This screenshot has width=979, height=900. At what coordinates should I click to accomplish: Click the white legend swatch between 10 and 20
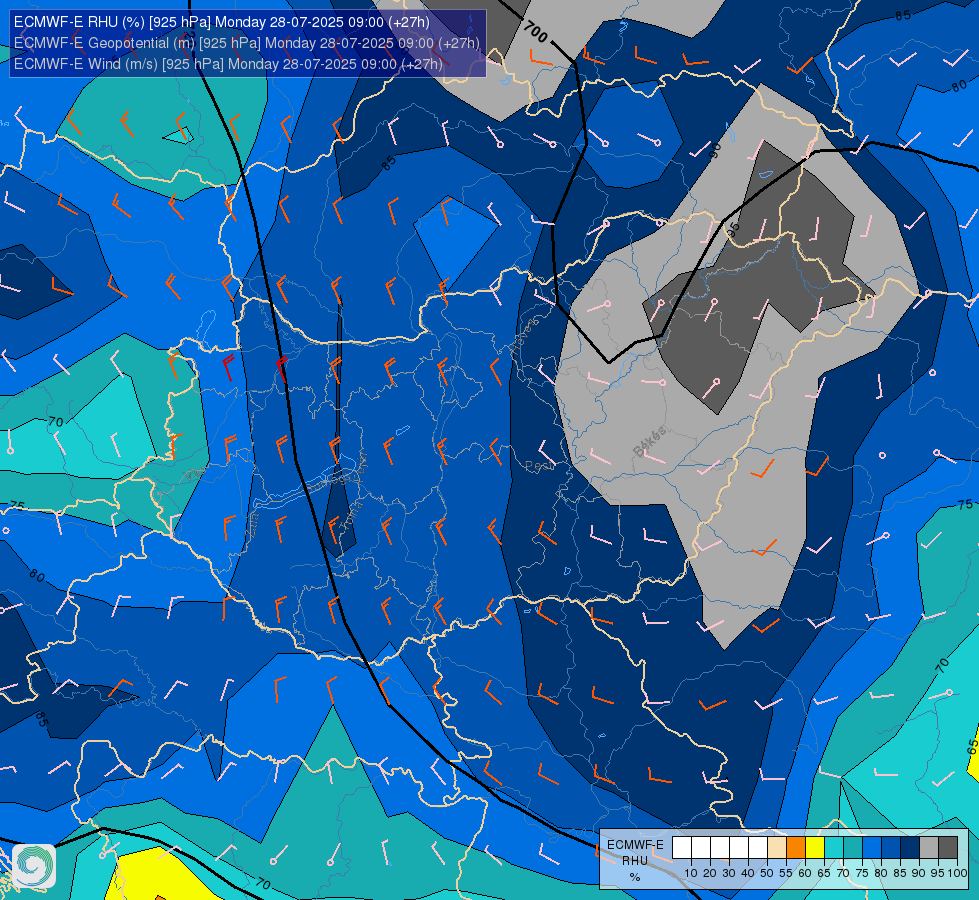(701, 848)
